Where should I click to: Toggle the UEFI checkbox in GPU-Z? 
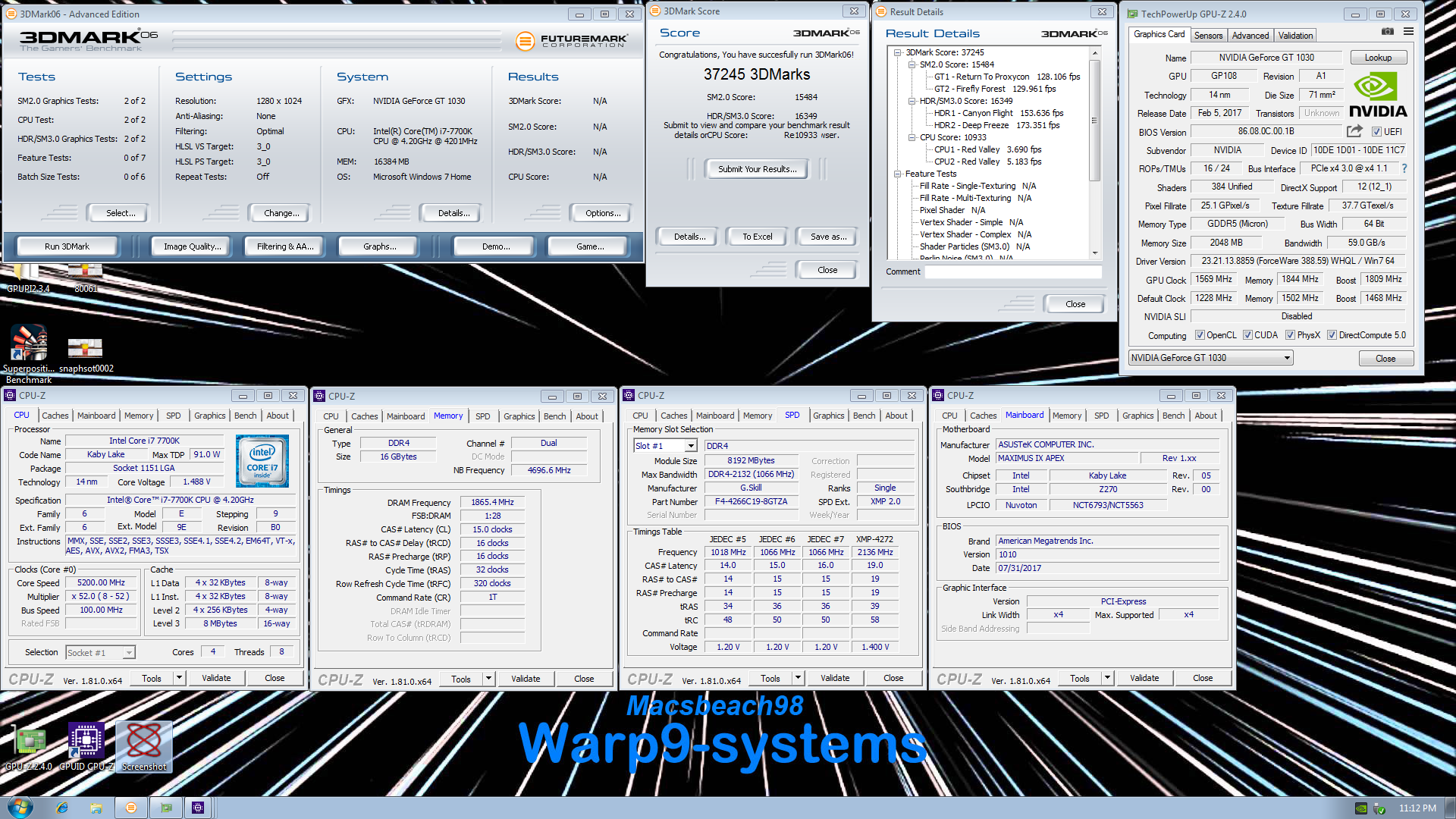[x=1376, y=131]
